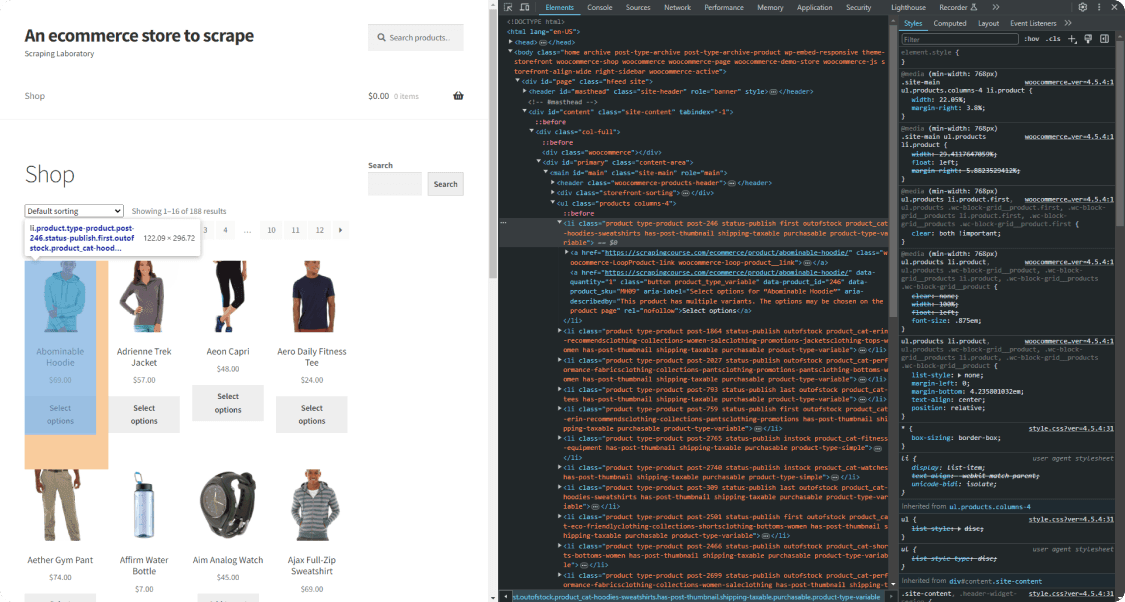The width and height of the screenshot is (1125, 602).
Task: Click Select options under Aeon Capri
Action: (x=227, y=403)
